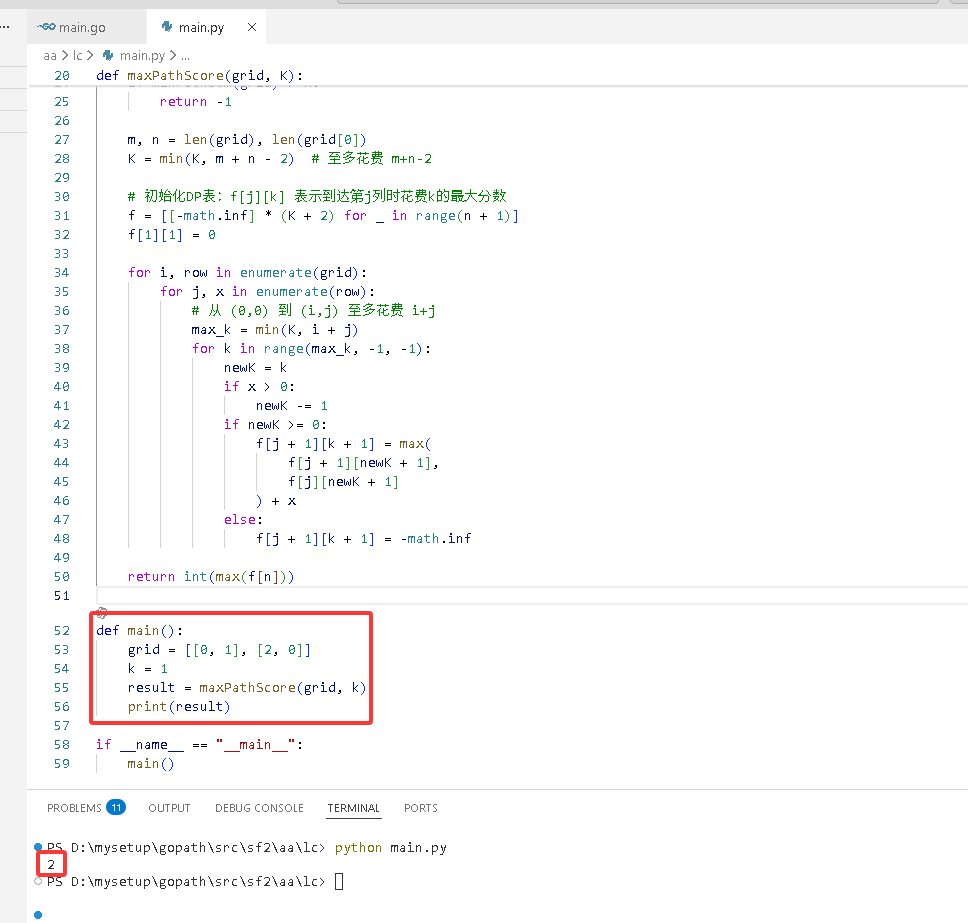968x923 pixels.
Task: Click the 'return -1' line
Action: [196, 102]
